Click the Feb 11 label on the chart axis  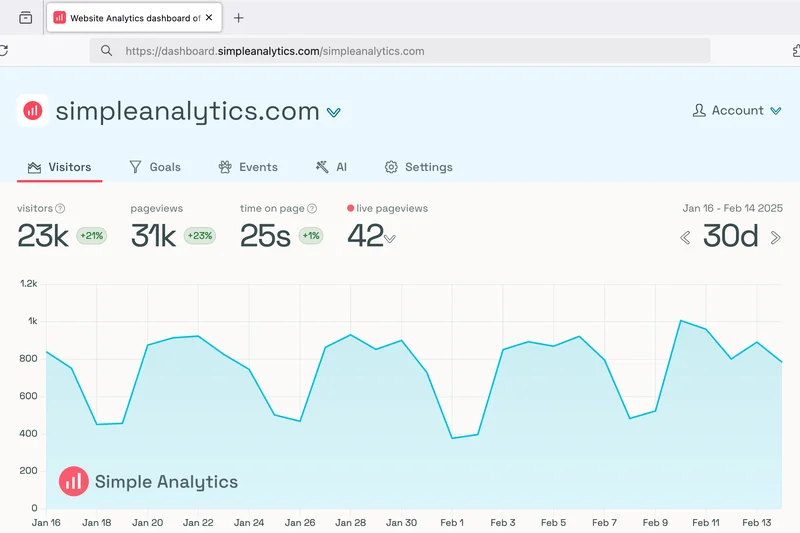click(706, 522)
